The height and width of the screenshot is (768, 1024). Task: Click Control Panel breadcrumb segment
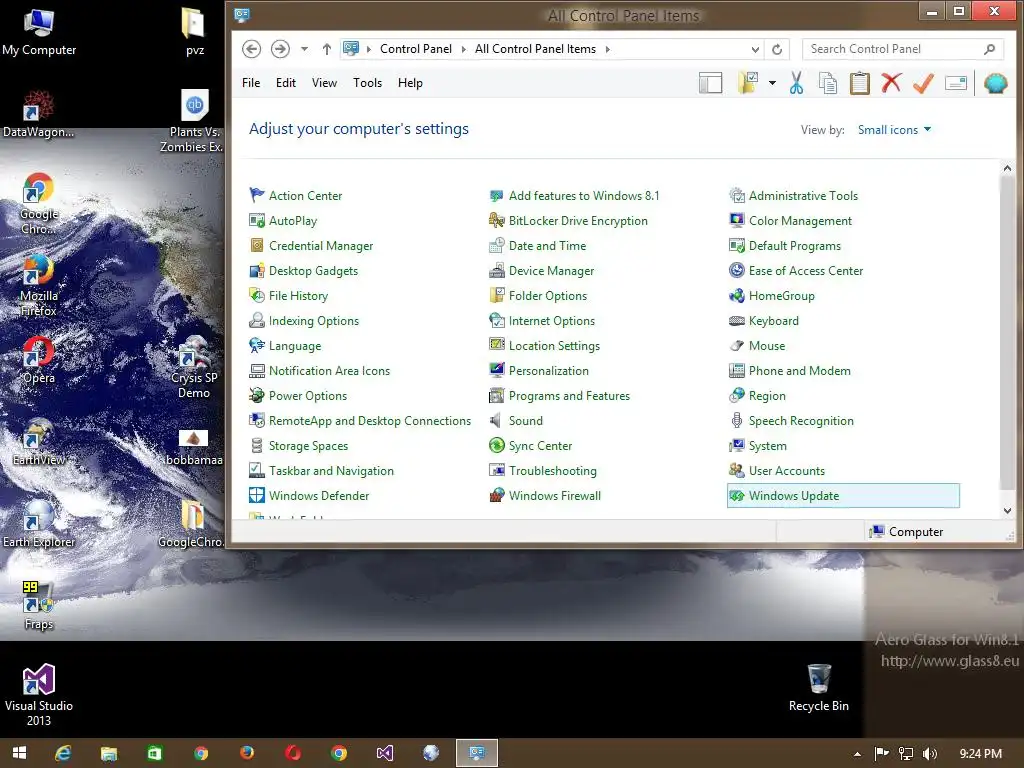416,49
